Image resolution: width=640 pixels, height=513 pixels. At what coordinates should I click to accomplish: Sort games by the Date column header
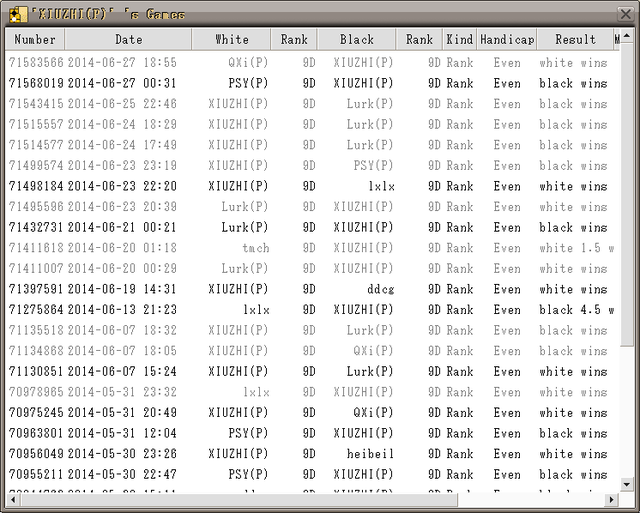point(128,40)
